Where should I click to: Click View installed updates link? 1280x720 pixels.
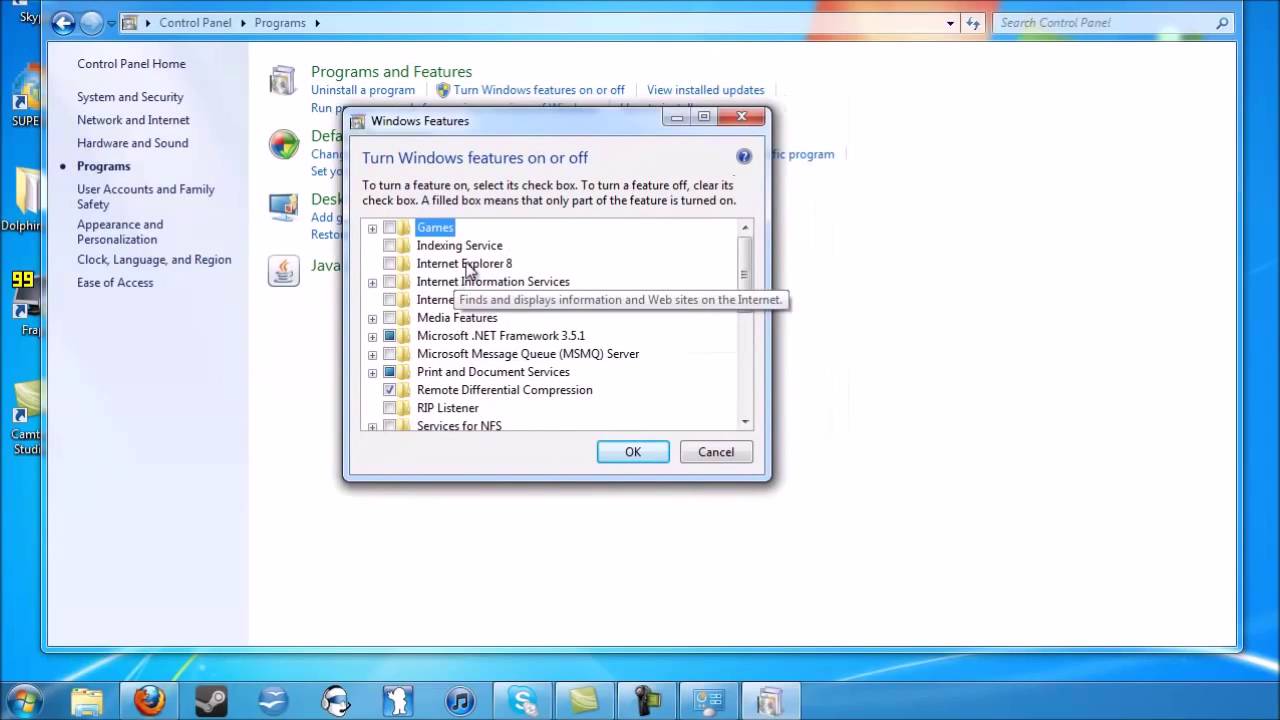coord(705,90)
